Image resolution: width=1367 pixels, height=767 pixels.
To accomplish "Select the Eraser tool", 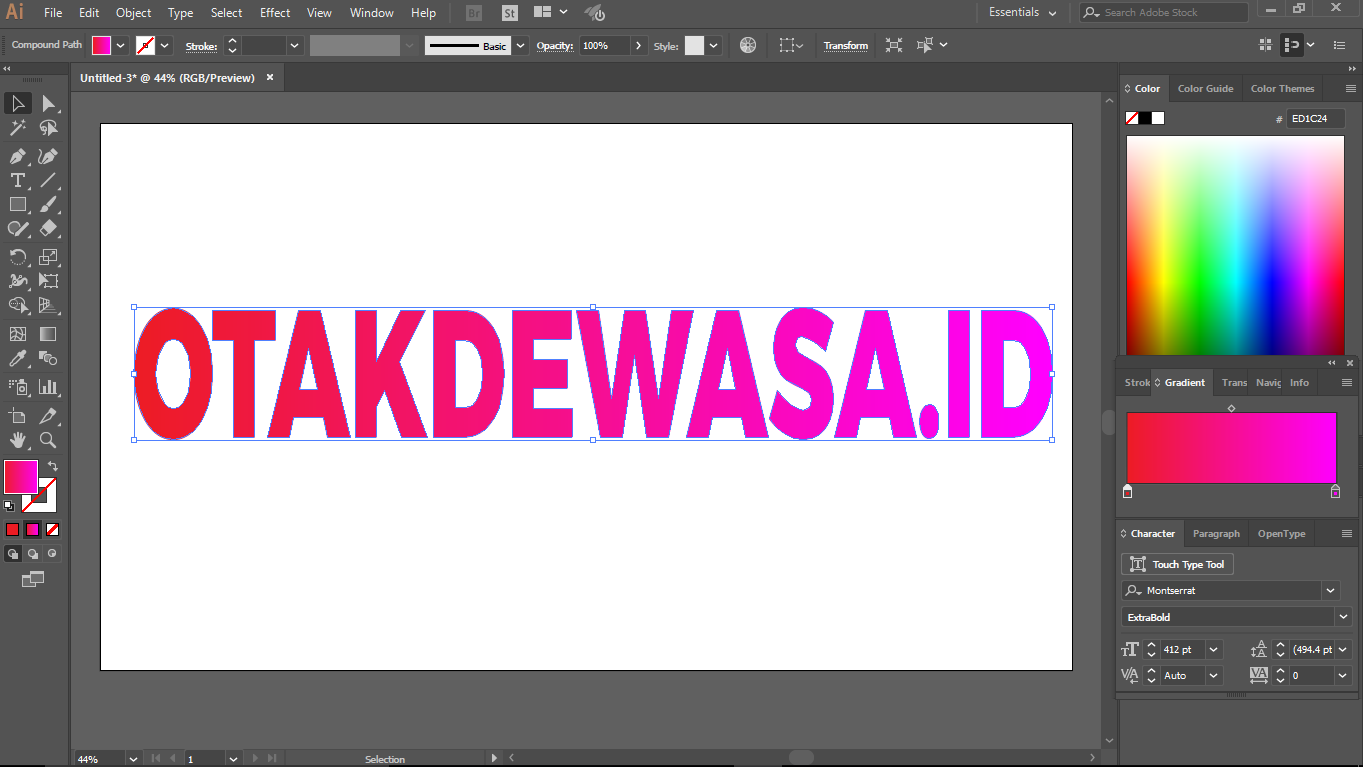I will point(48,229).
